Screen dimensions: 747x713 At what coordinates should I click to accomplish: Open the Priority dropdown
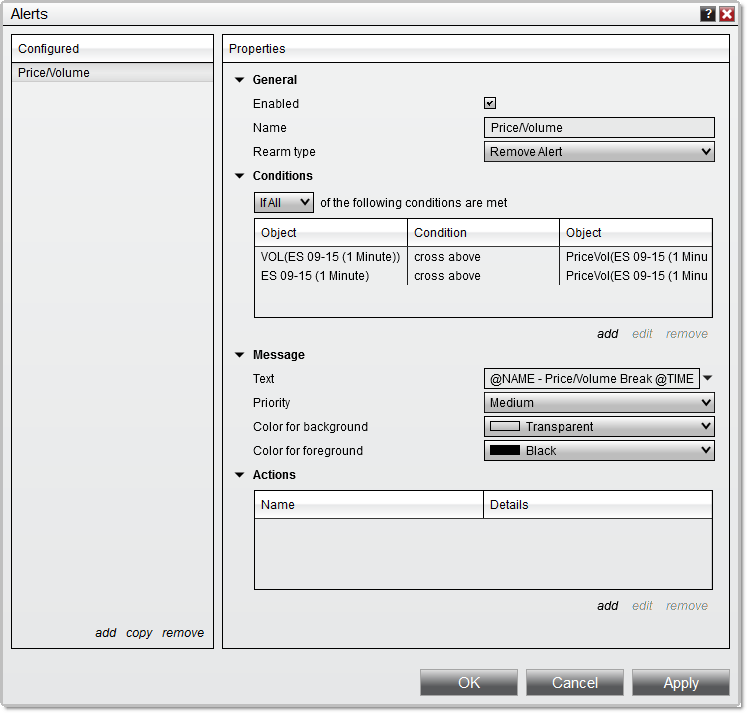[599, 403]
